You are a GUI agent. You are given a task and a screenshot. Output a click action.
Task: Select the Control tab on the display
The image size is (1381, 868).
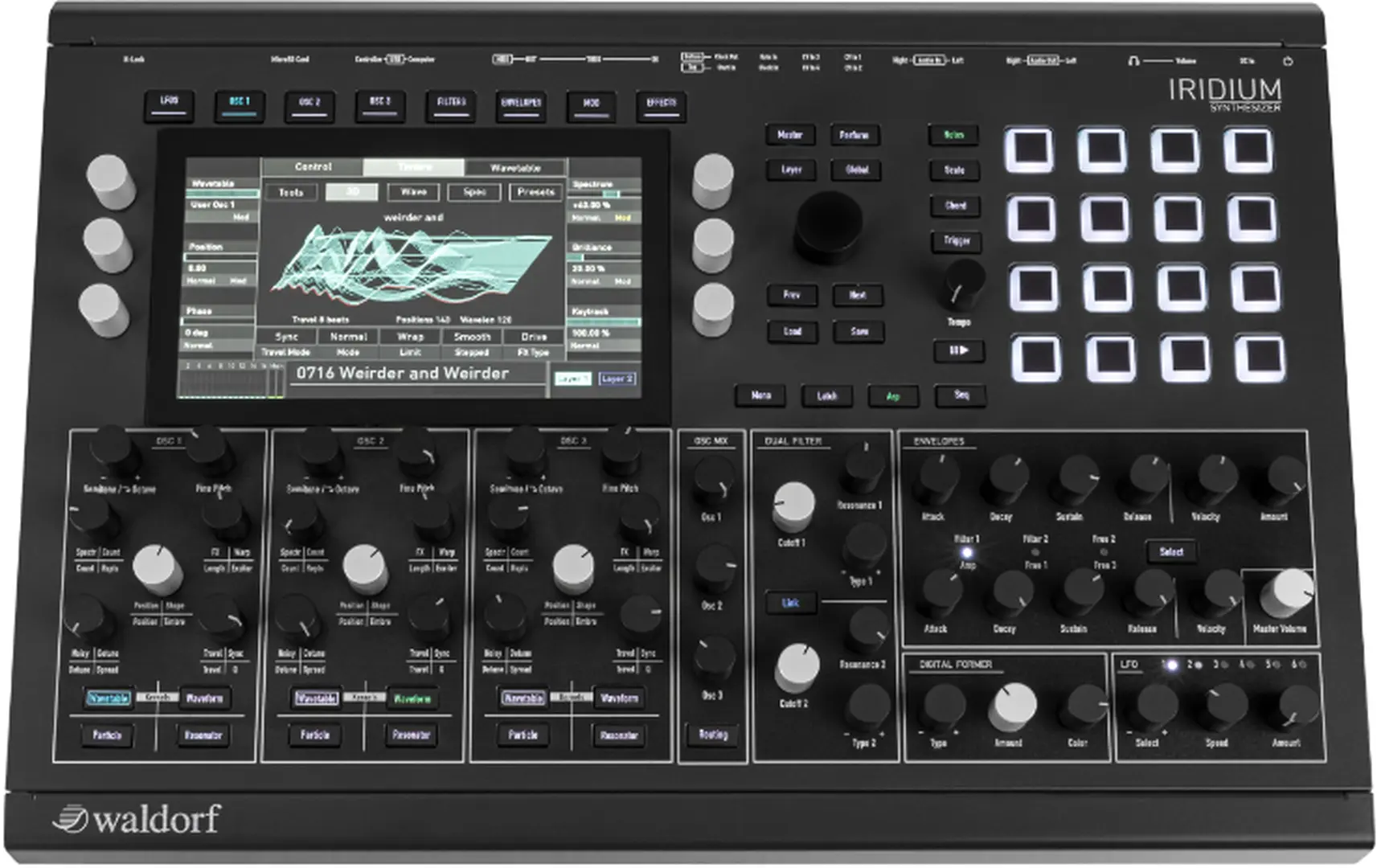tap(315, 166)
